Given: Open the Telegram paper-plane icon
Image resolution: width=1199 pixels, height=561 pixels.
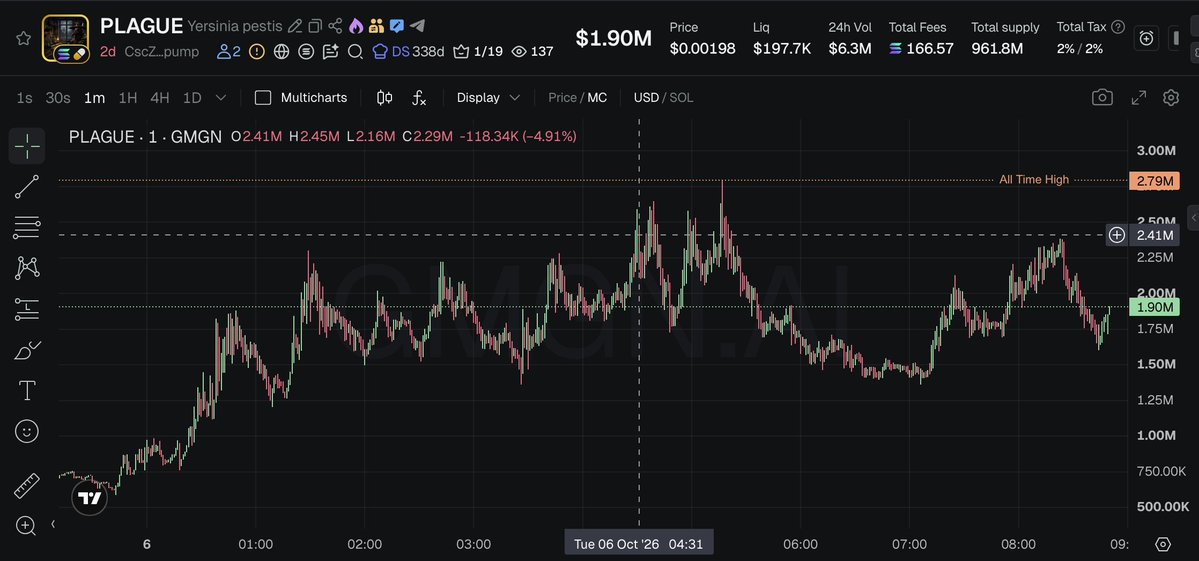Looking at the screenshot, I should [417, 26].
